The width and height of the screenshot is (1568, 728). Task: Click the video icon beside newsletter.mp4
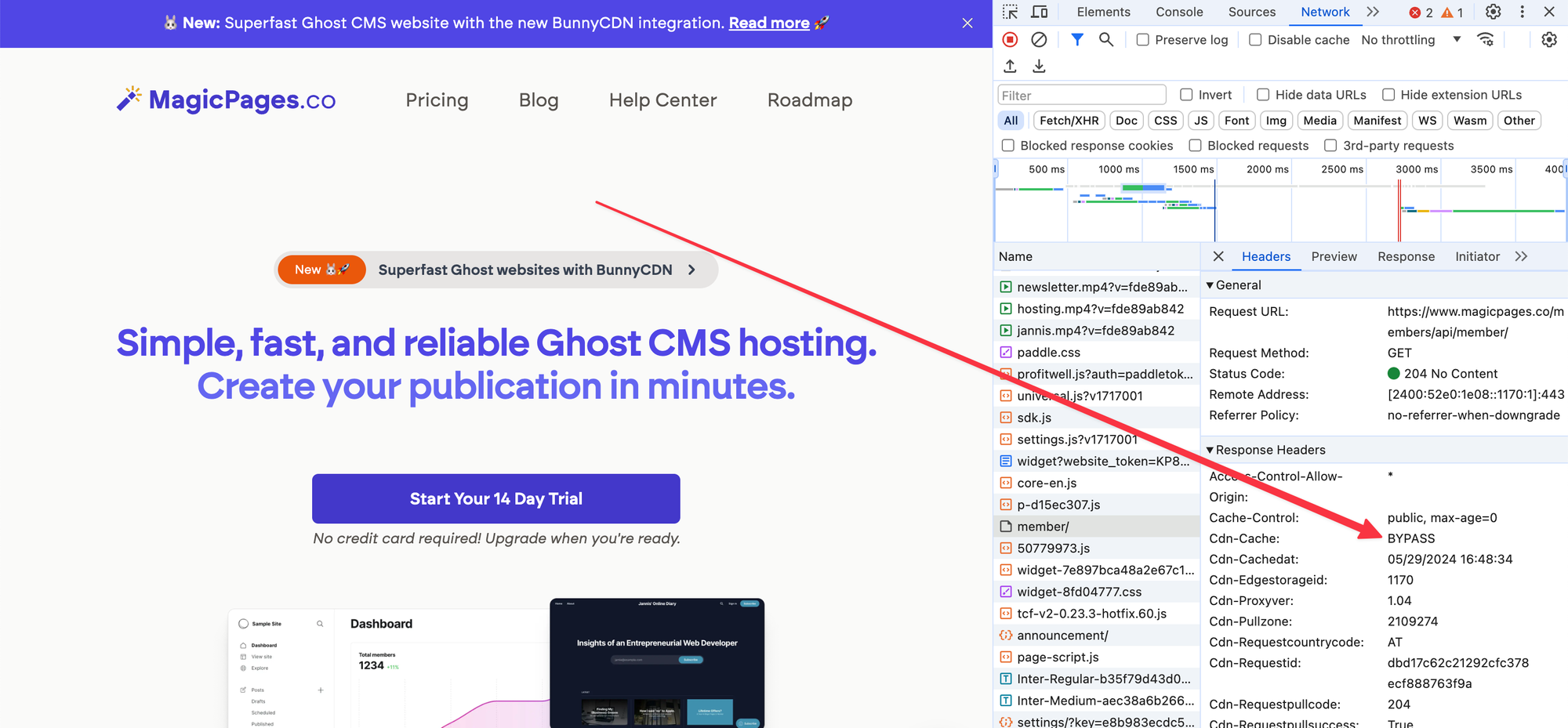[x=1006, y=287]
